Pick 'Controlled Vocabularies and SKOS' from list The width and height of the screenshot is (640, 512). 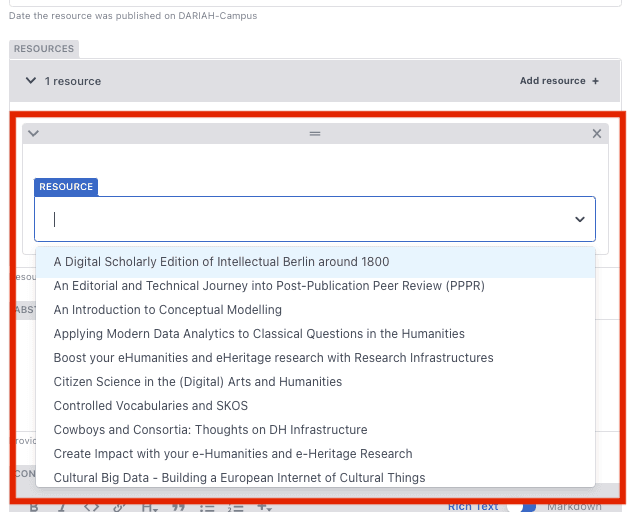(150, 406)
